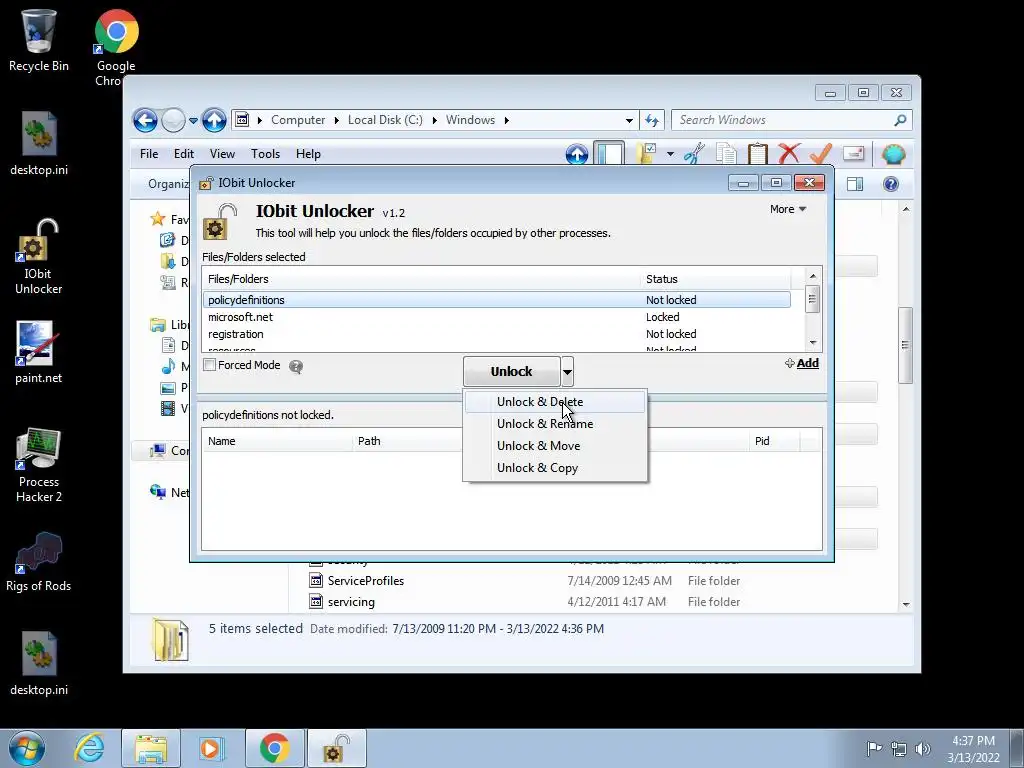Click the red X Delete icon in Explorer toolbar

pos(789,154)
